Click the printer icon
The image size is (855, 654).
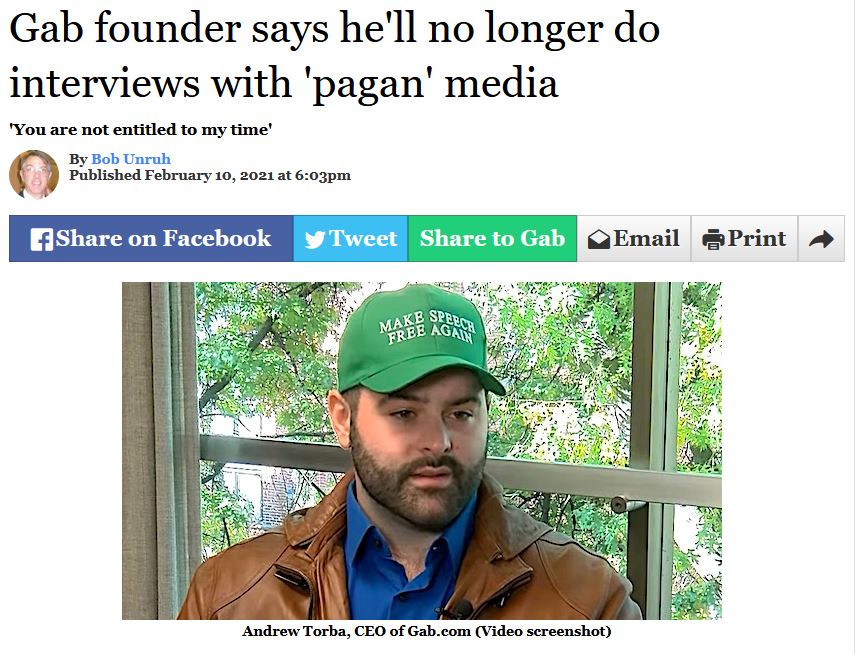[x=713, y=239]
